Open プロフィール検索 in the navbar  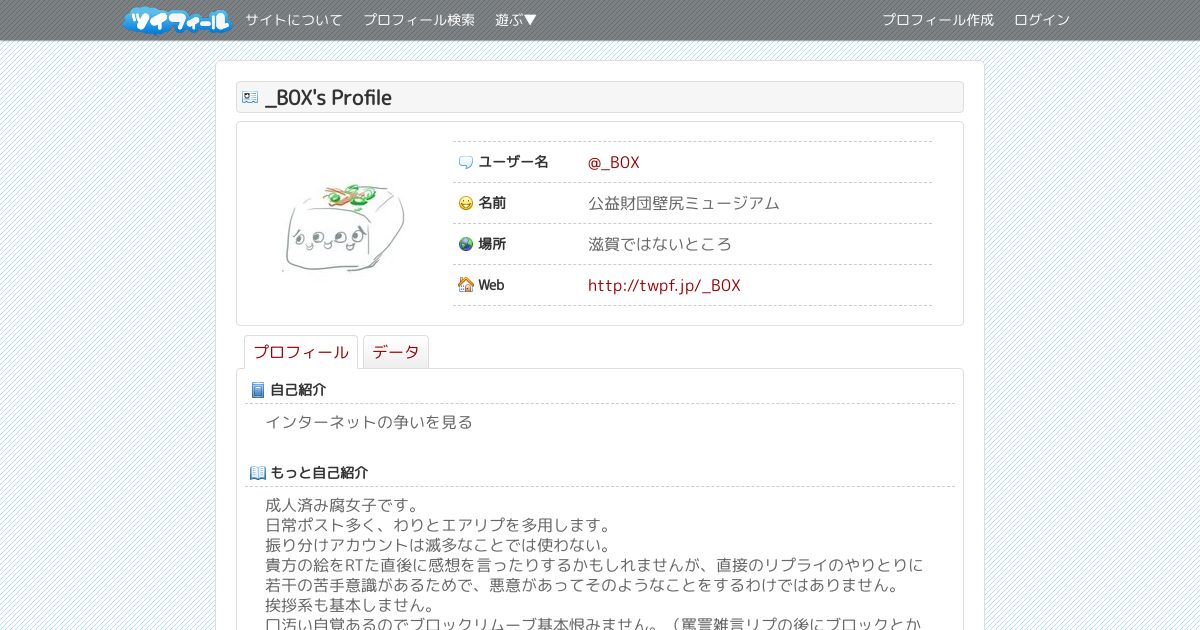(x=419, y=20)
